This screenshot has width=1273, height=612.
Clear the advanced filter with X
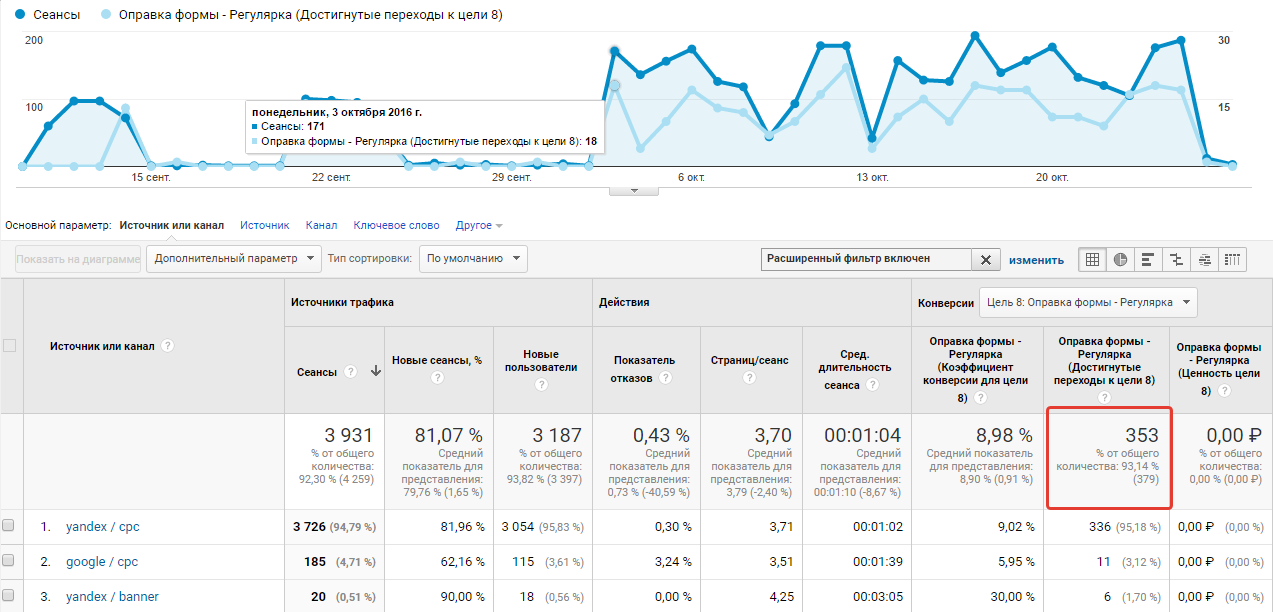[986, 259]
